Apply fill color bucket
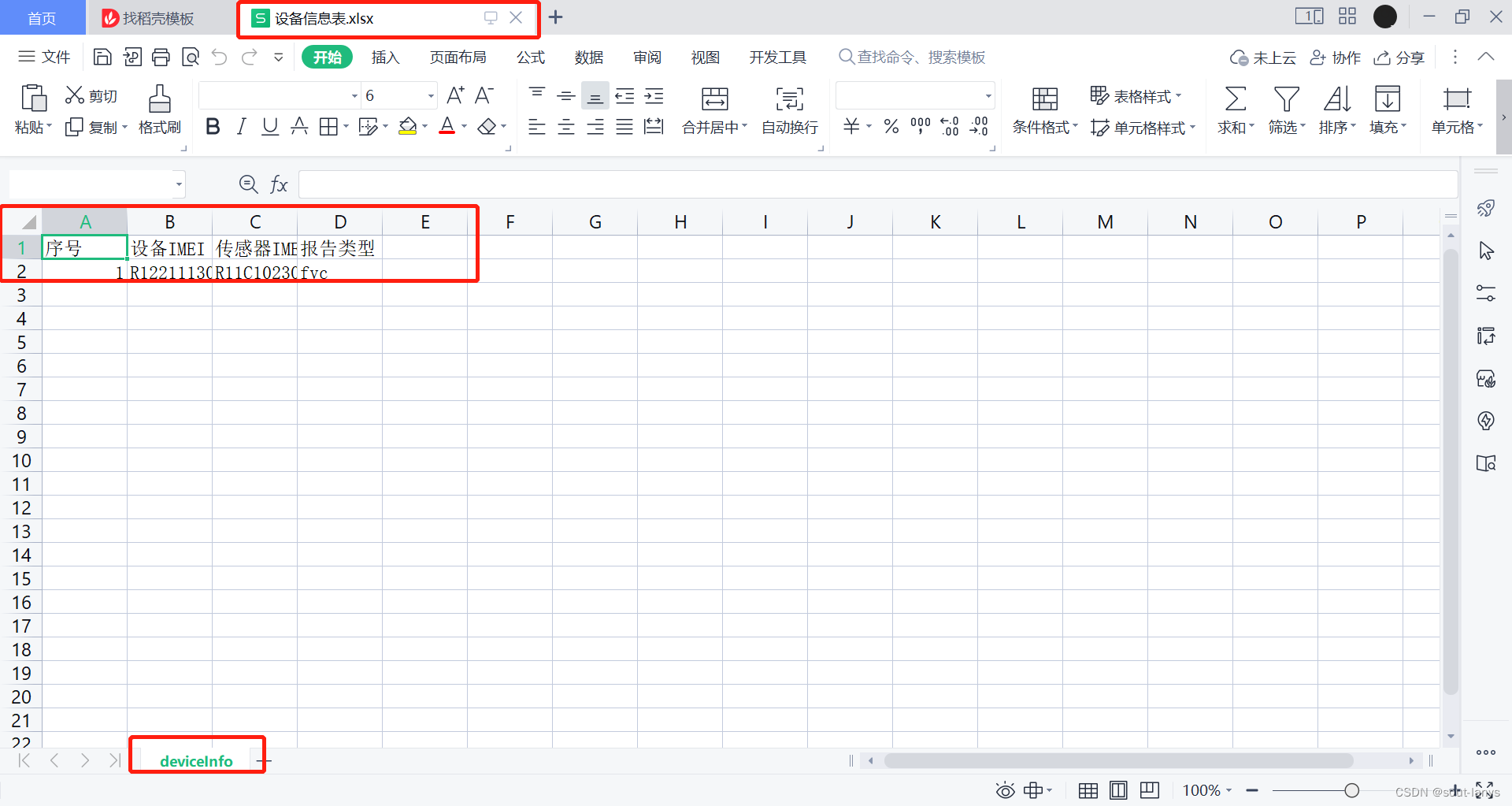Image resolution: width=1512 pixels, height=806 pixels. tap(407, 126)
